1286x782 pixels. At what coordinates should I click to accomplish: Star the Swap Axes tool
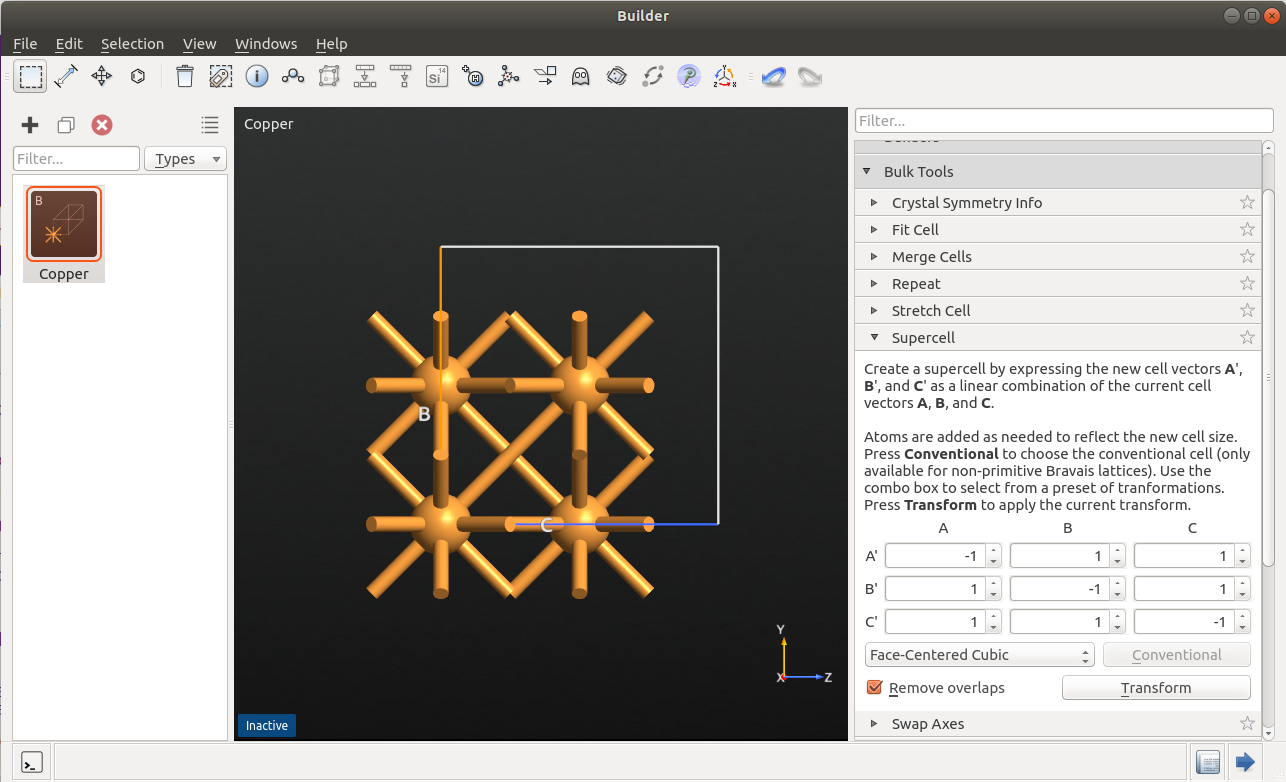(x=1247, y=723)
